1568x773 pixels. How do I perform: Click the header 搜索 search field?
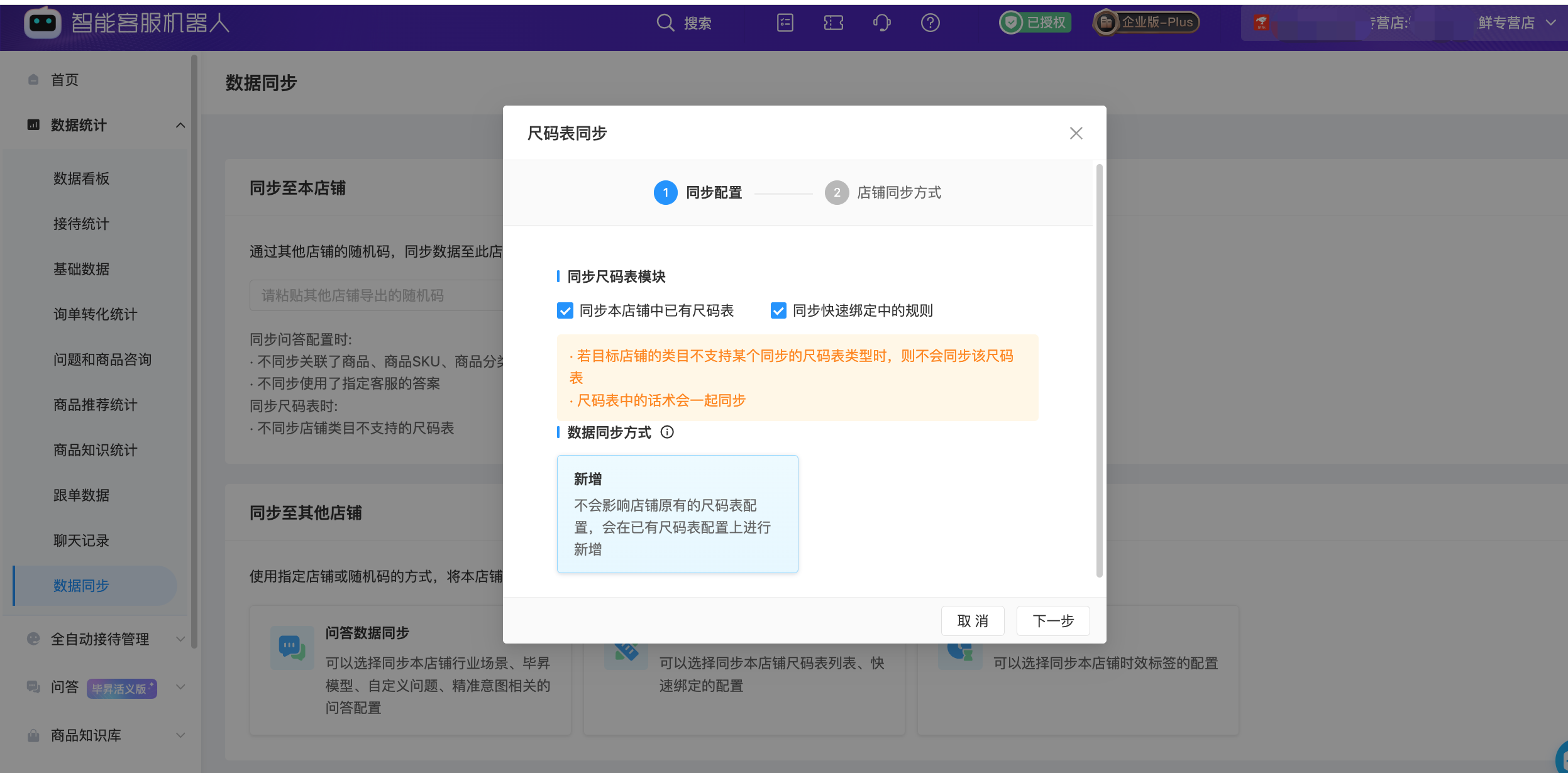(698, 23)
